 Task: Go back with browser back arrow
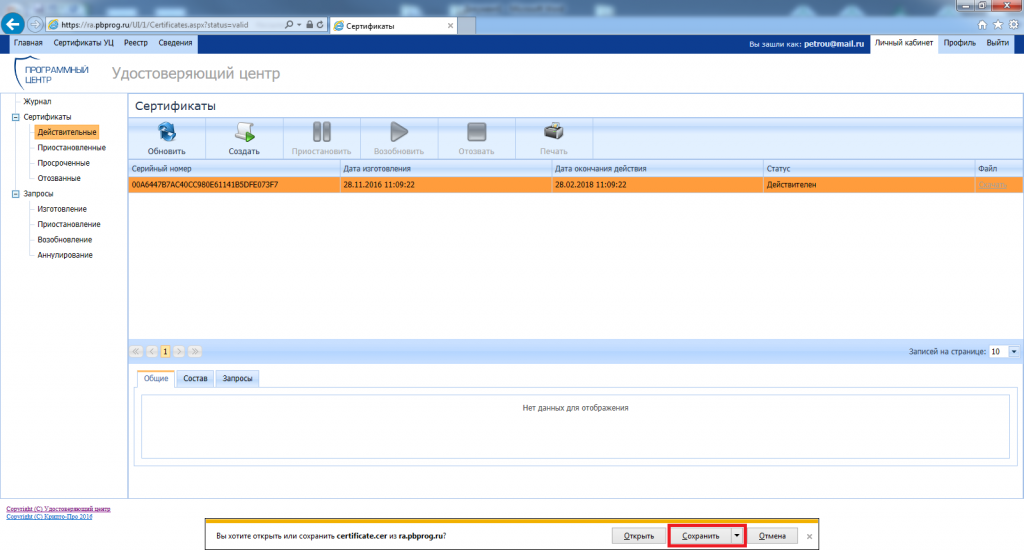click(x=14, y=24)
